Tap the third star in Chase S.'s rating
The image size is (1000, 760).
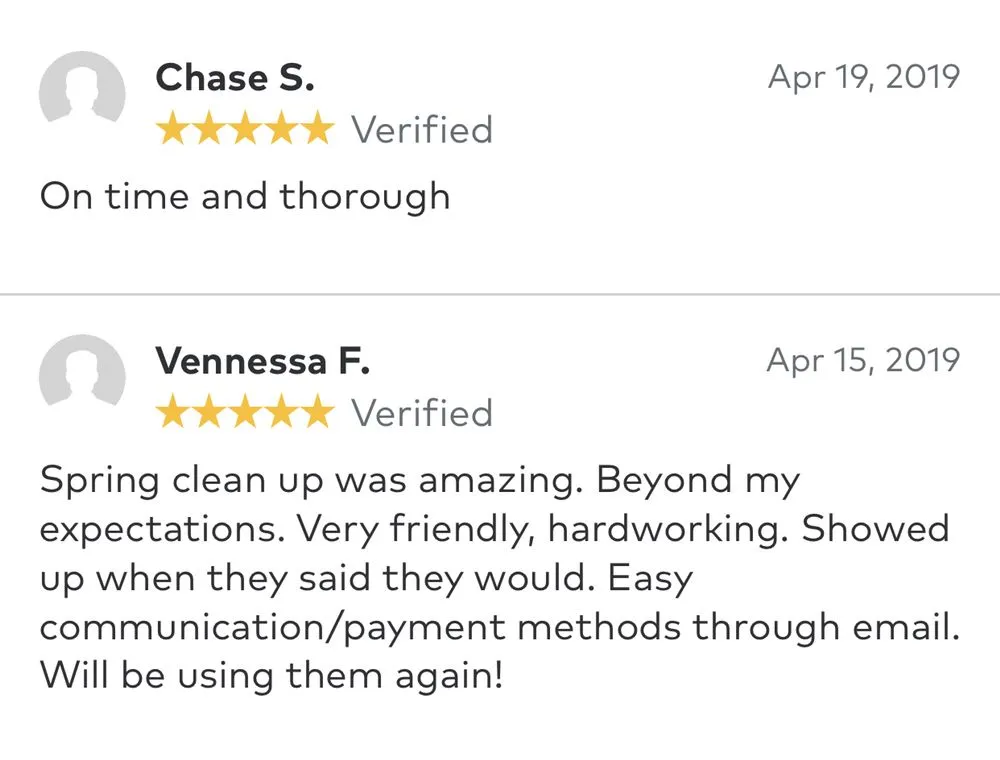click(x=245, y=130)
